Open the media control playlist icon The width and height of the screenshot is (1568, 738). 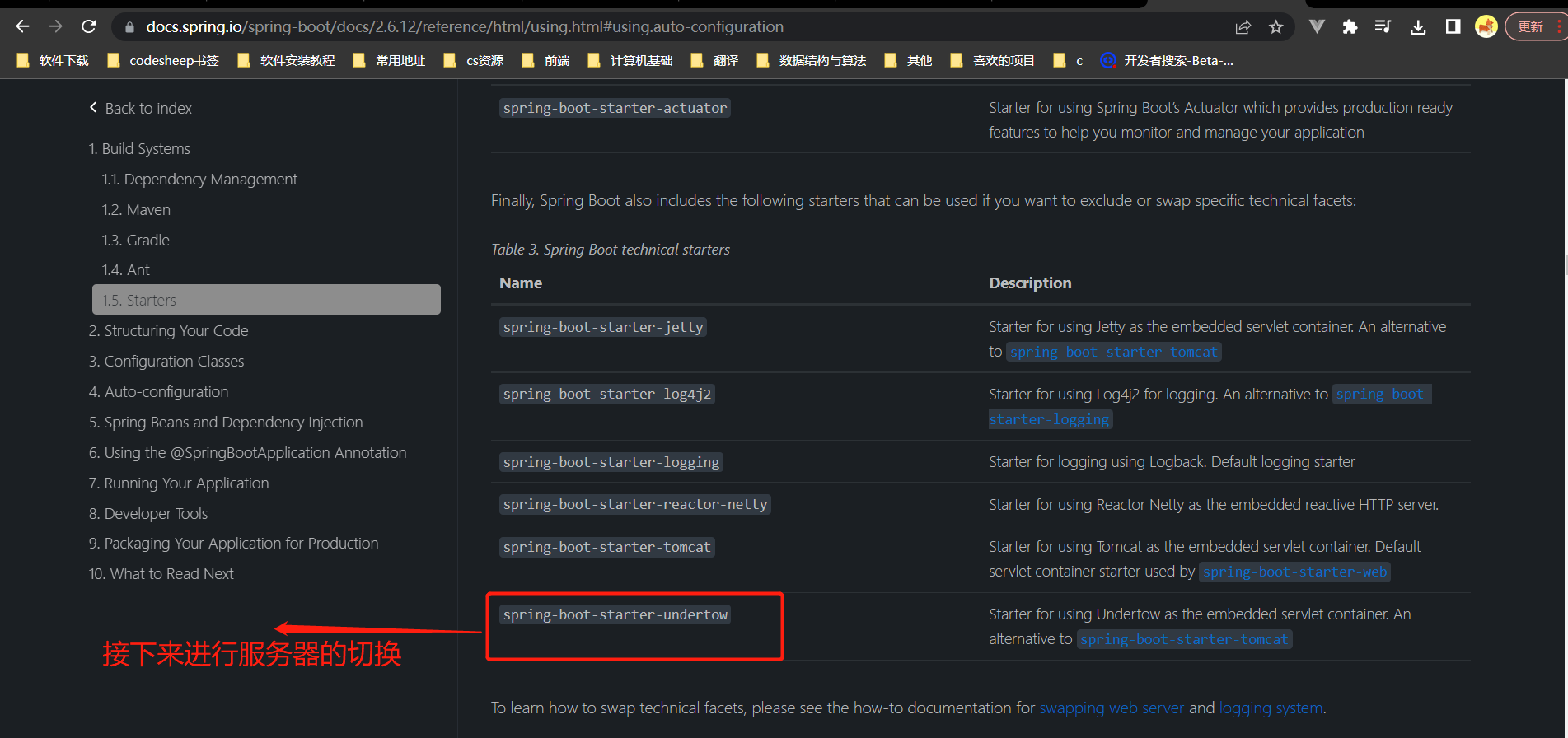1383,26
